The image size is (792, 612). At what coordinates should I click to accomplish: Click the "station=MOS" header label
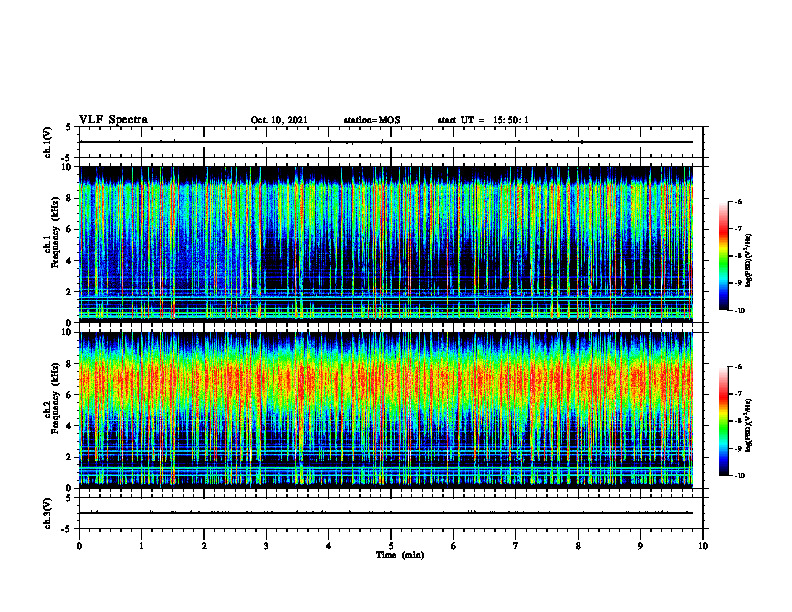coord(372,120)
